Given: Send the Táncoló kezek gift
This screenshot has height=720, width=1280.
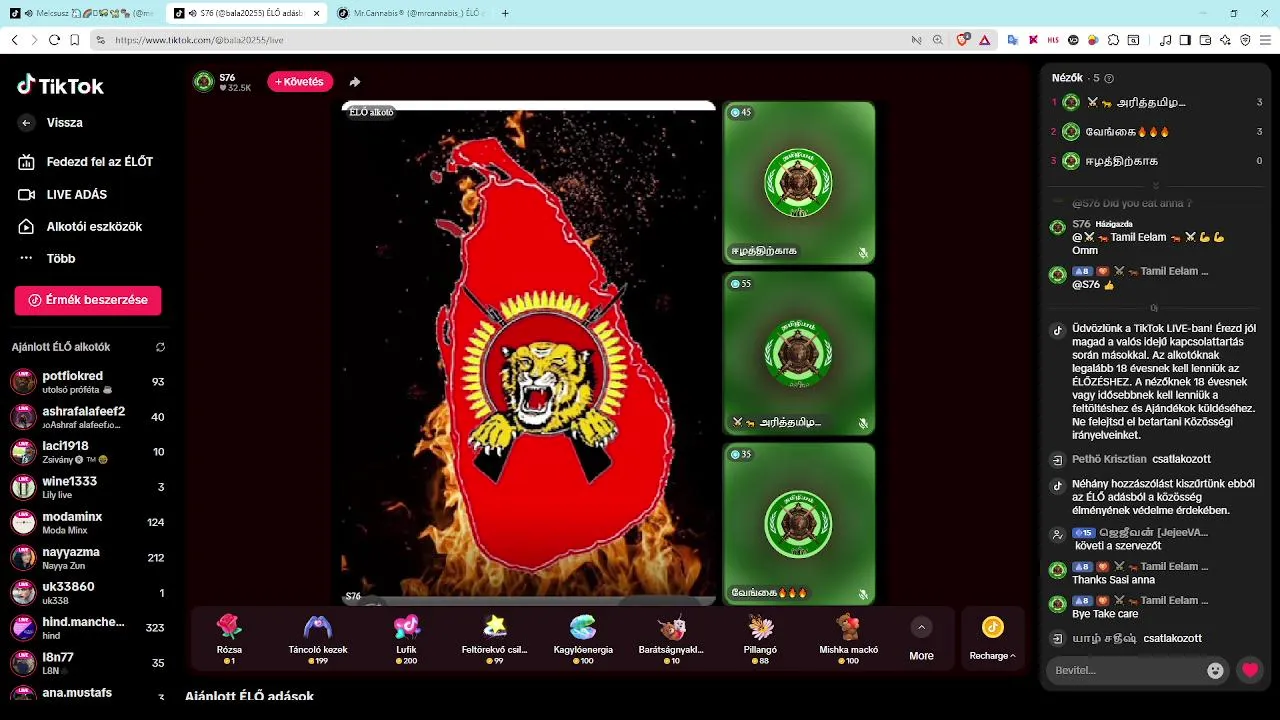Looking at the screenshot, I should tap(318, 639).
